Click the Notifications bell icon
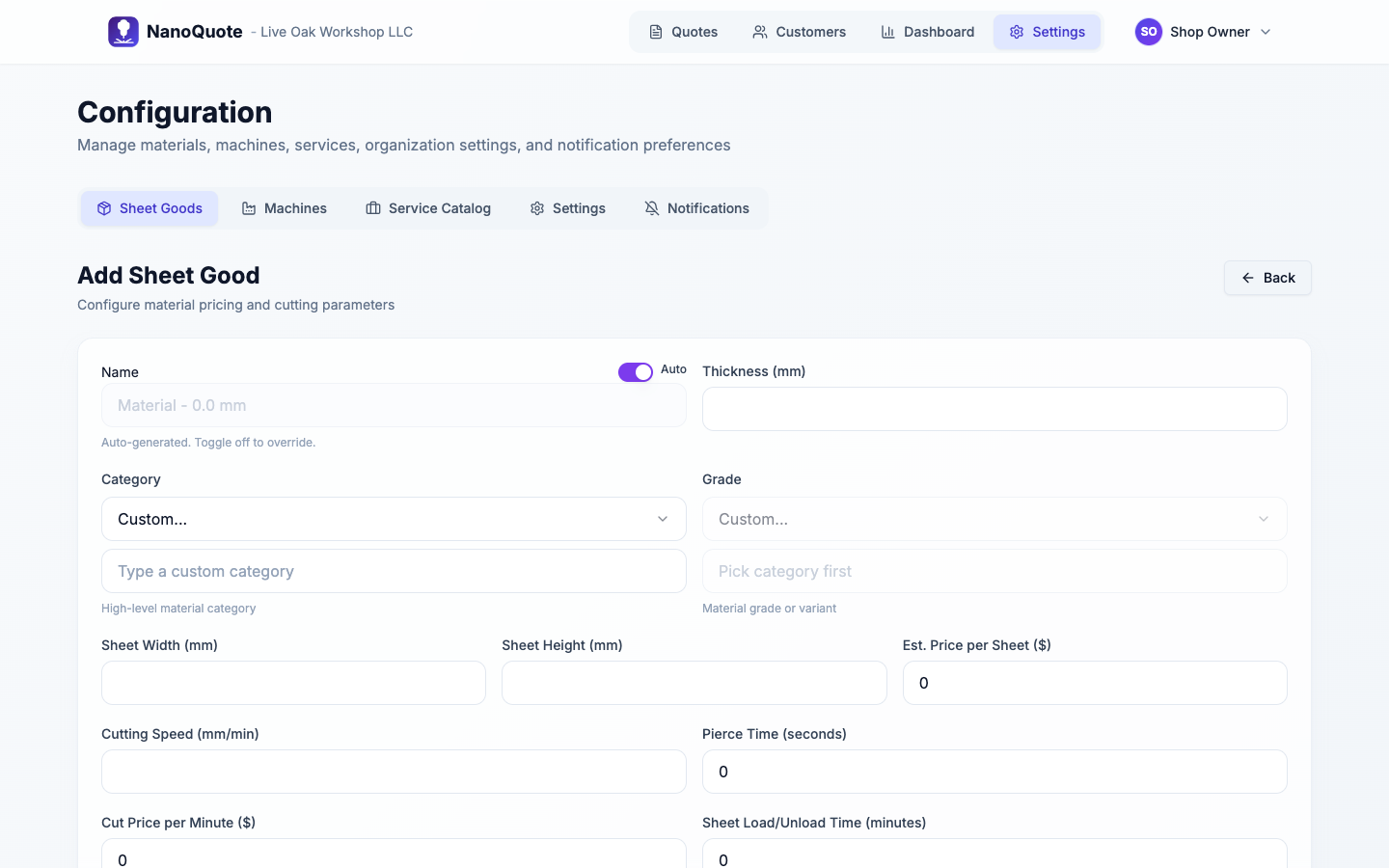The width and height of the screenshot is (1389, 868). pyautogui.click(x=652, y=208)
